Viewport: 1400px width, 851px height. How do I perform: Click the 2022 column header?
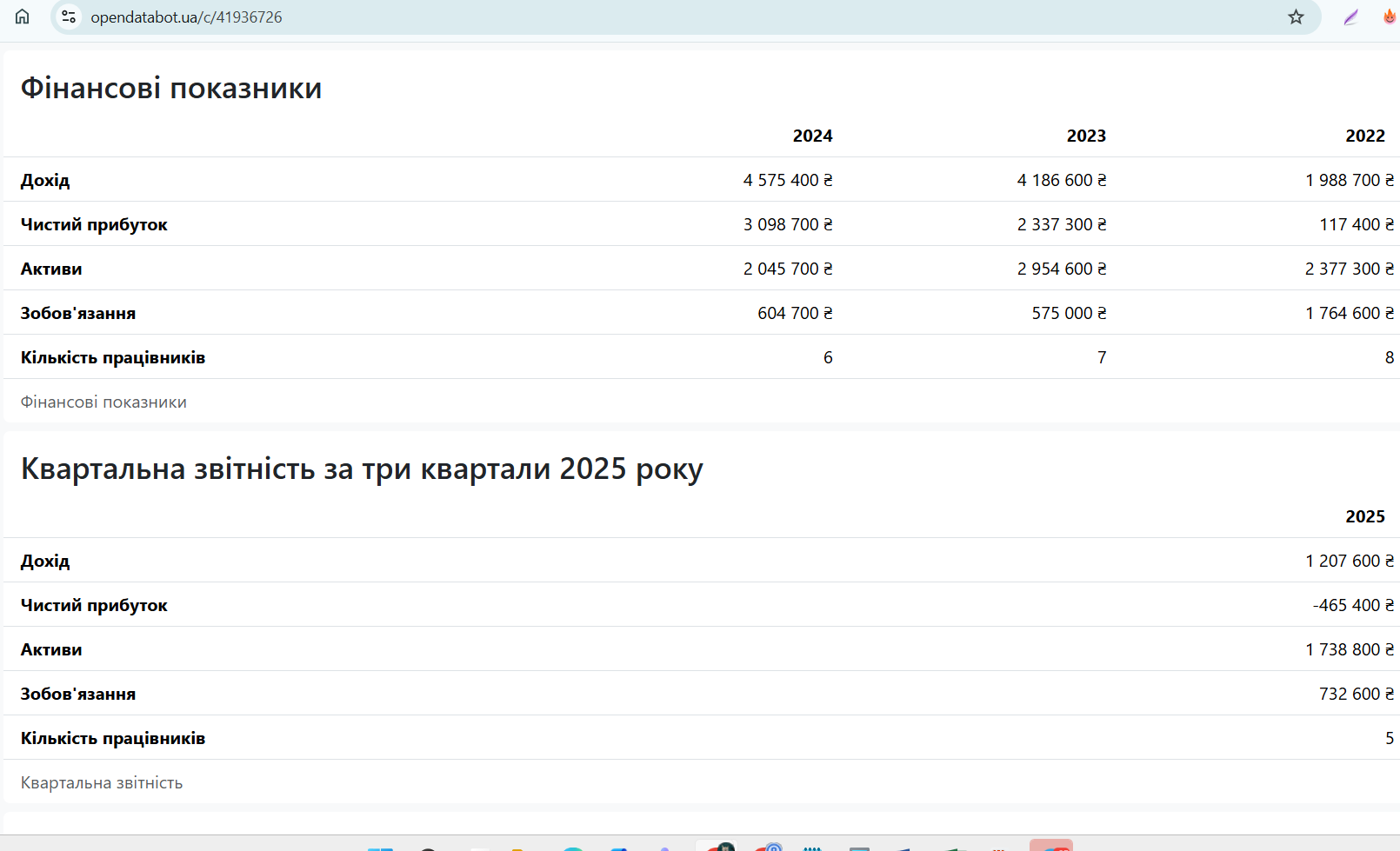[x=1364, y=136]
